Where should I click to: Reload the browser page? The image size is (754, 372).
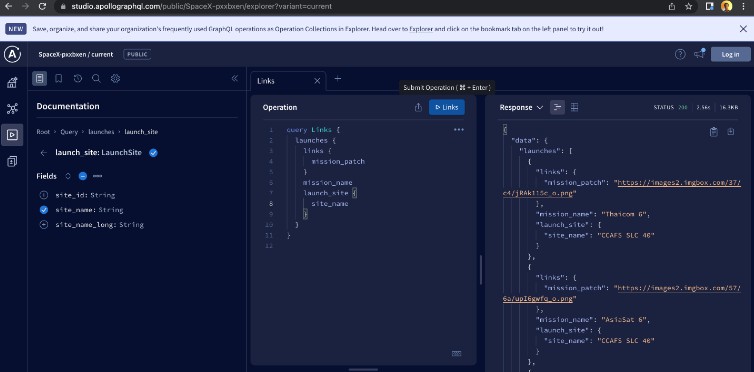42,7
